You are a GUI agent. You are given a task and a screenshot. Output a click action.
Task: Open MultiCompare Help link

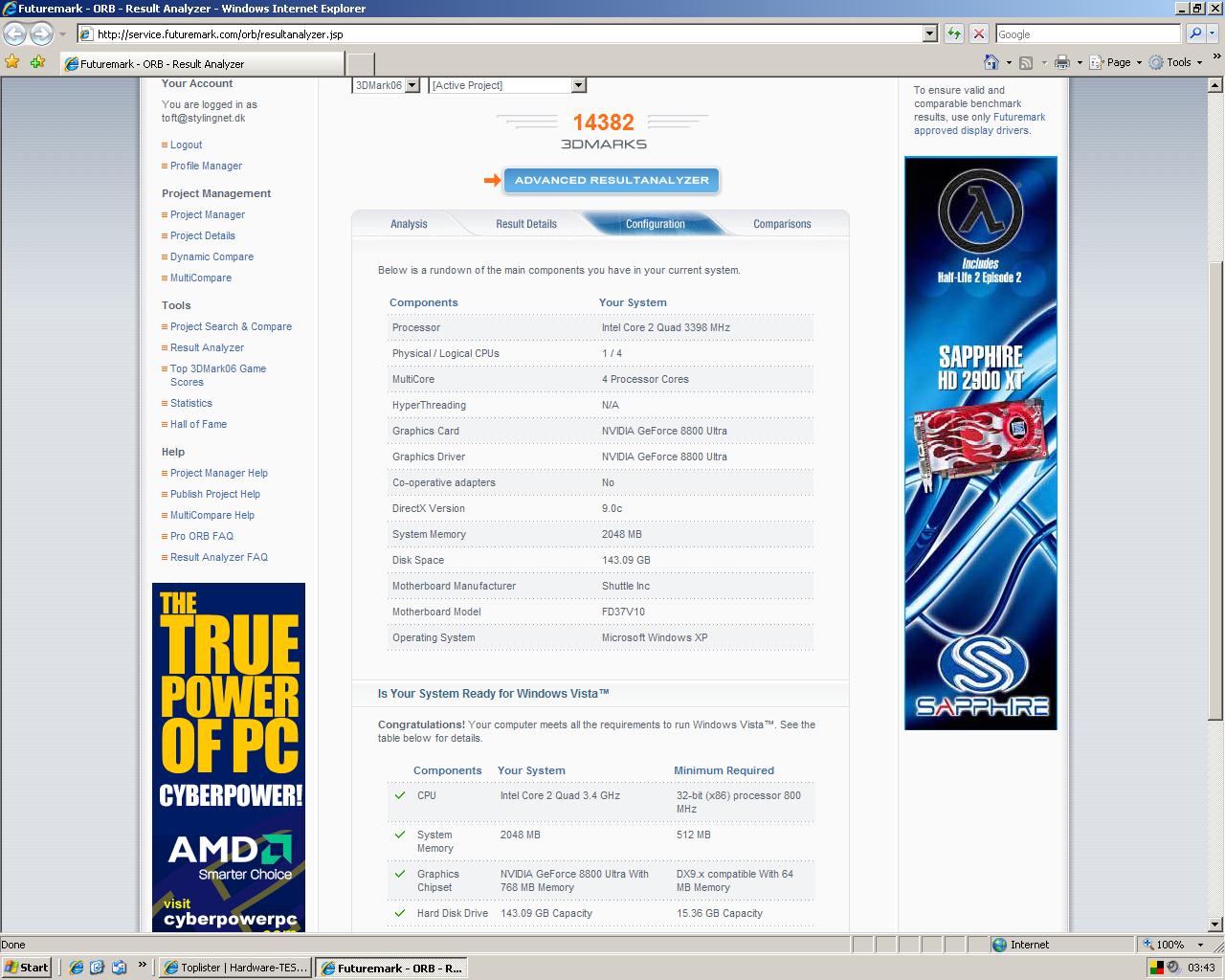(x=212, y=515)
